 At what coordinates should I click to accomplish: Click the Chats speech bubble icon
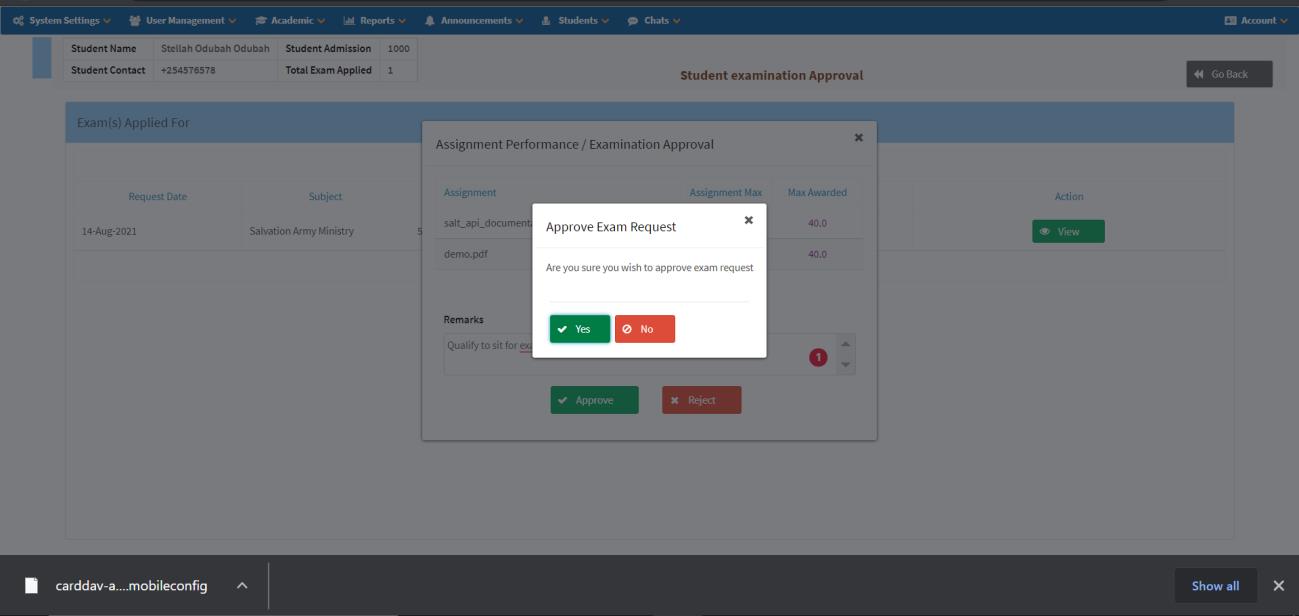pos(633,20)
